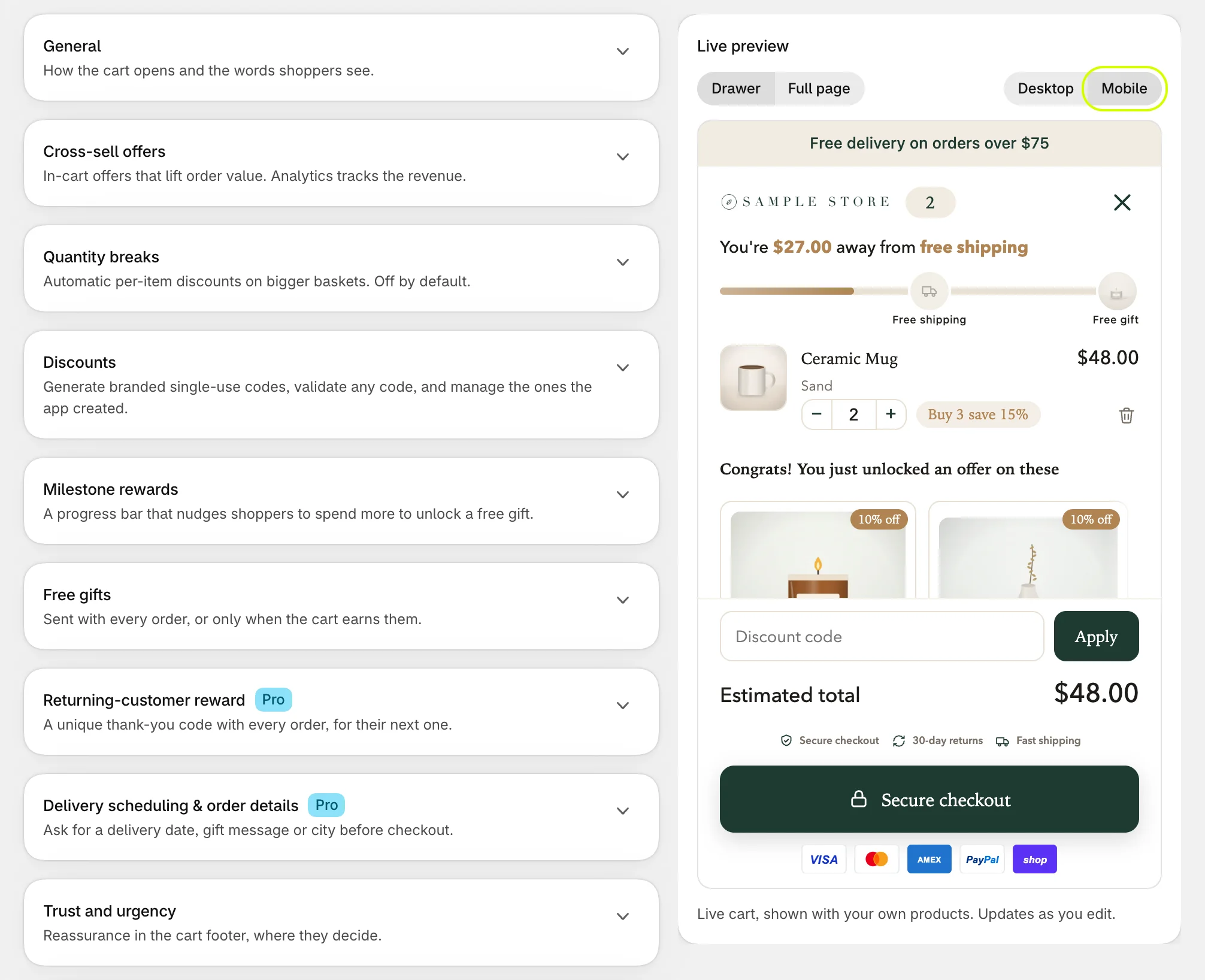Click the Ceramic Mug thumbnail
Viewport: 1205px width, 980px height.
(753, 377)
